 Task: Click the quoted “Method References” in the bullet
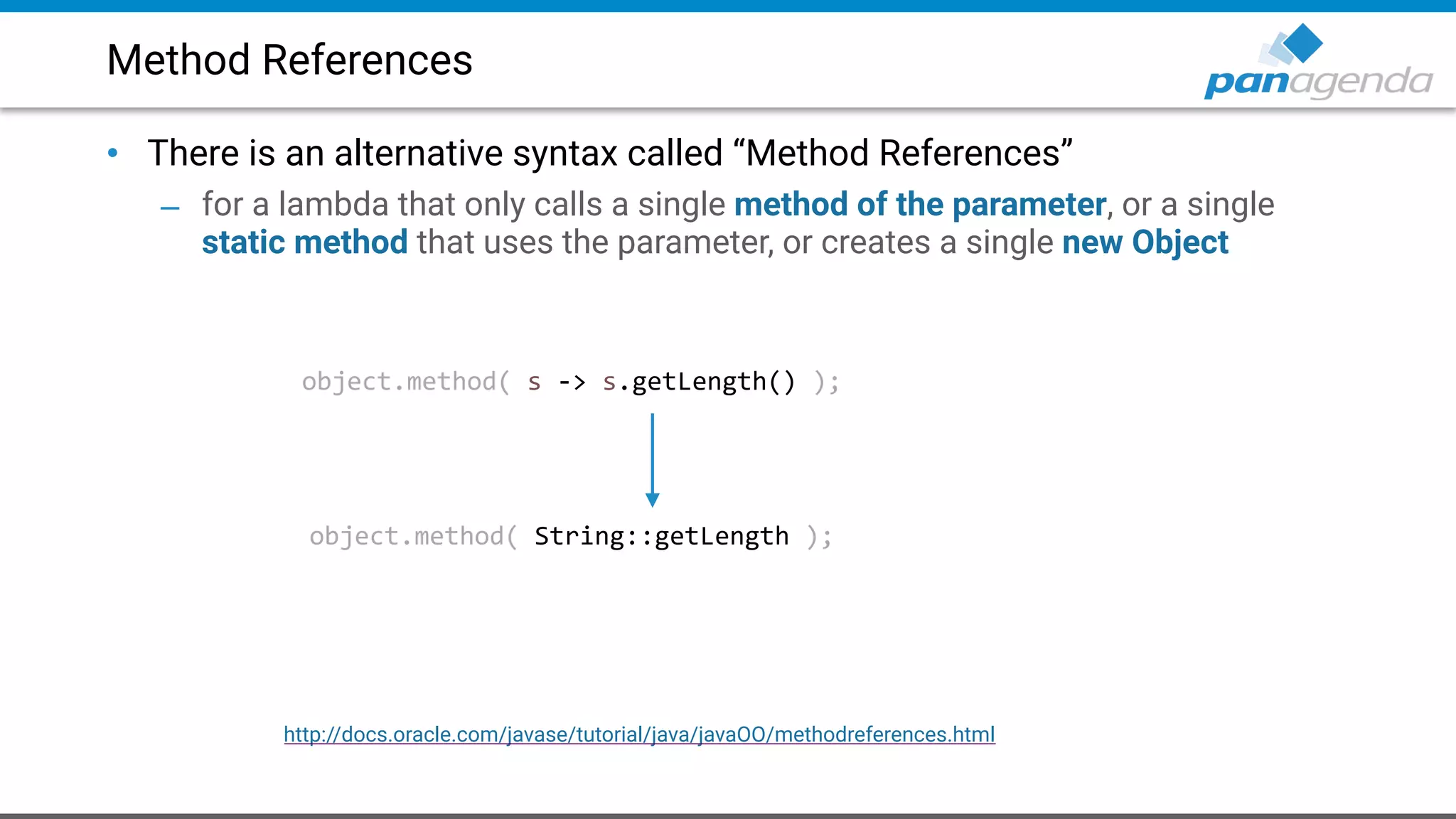click(x=901, y=153)
